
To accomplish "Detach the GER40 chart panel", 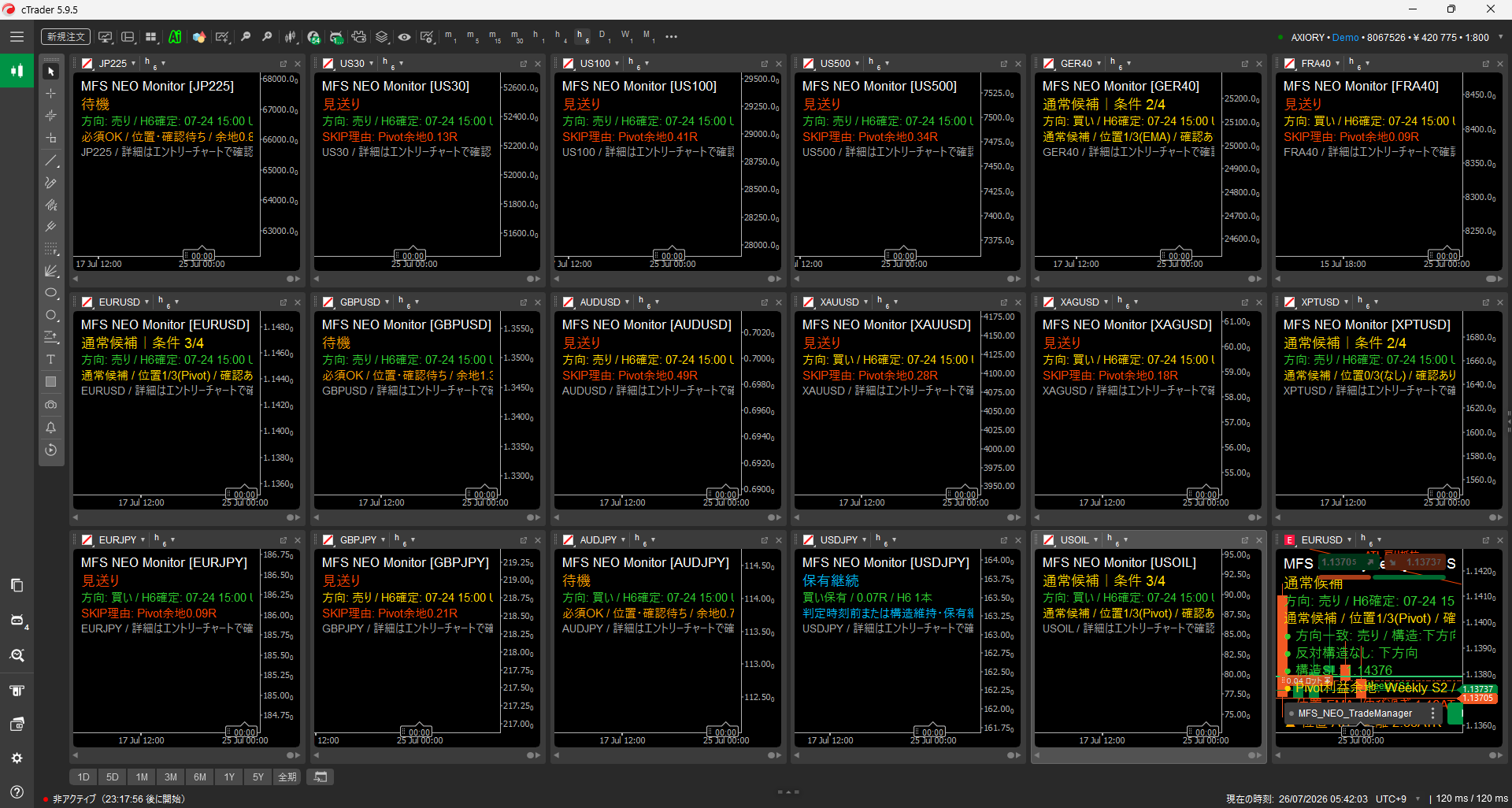I will coord(1244,65).
